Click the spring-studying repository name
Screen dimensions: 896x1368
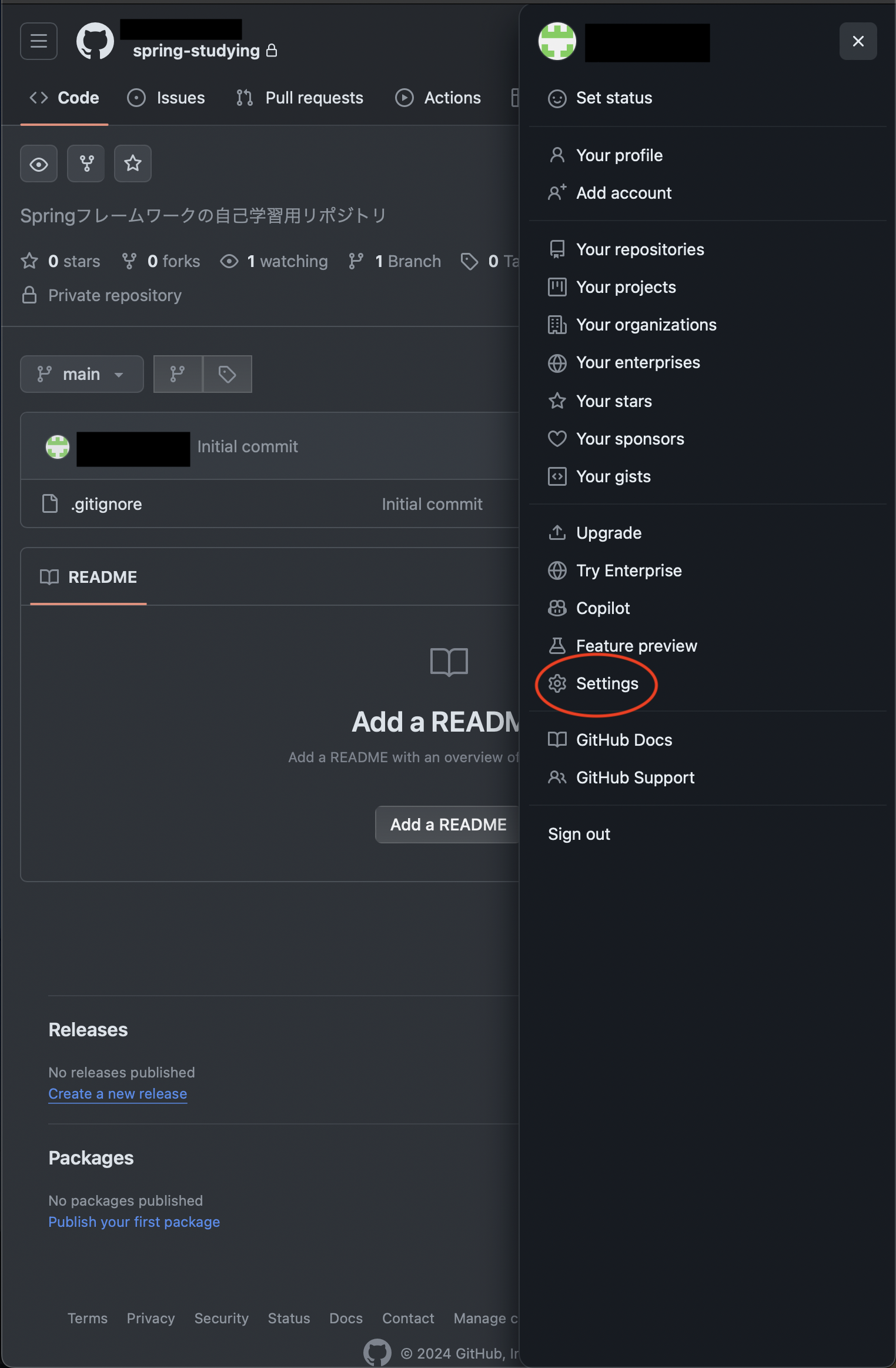(196, 51)
